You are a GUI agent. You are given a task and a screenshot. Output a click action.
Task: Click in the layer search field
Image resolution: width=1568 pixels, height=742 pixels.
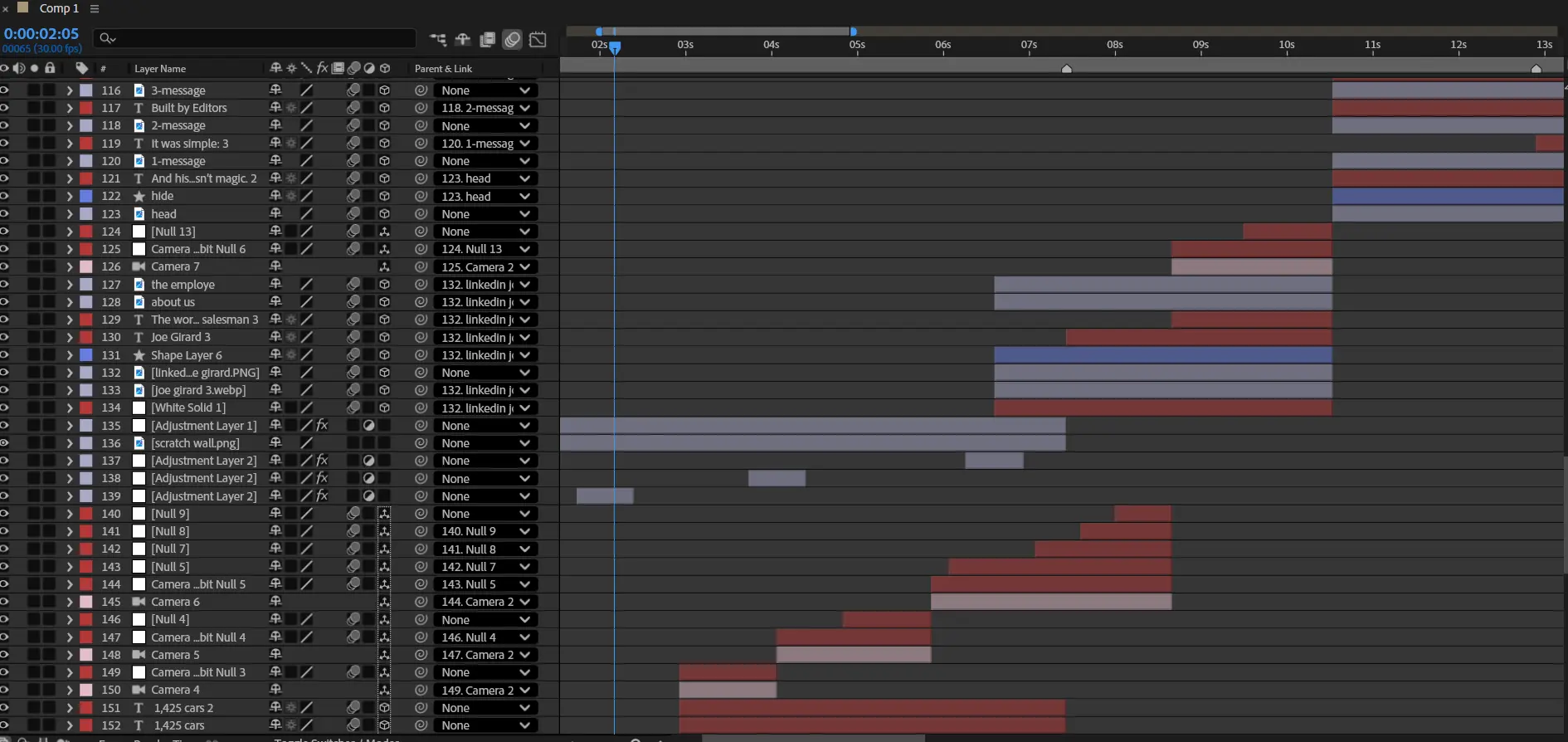pos(257,38)
